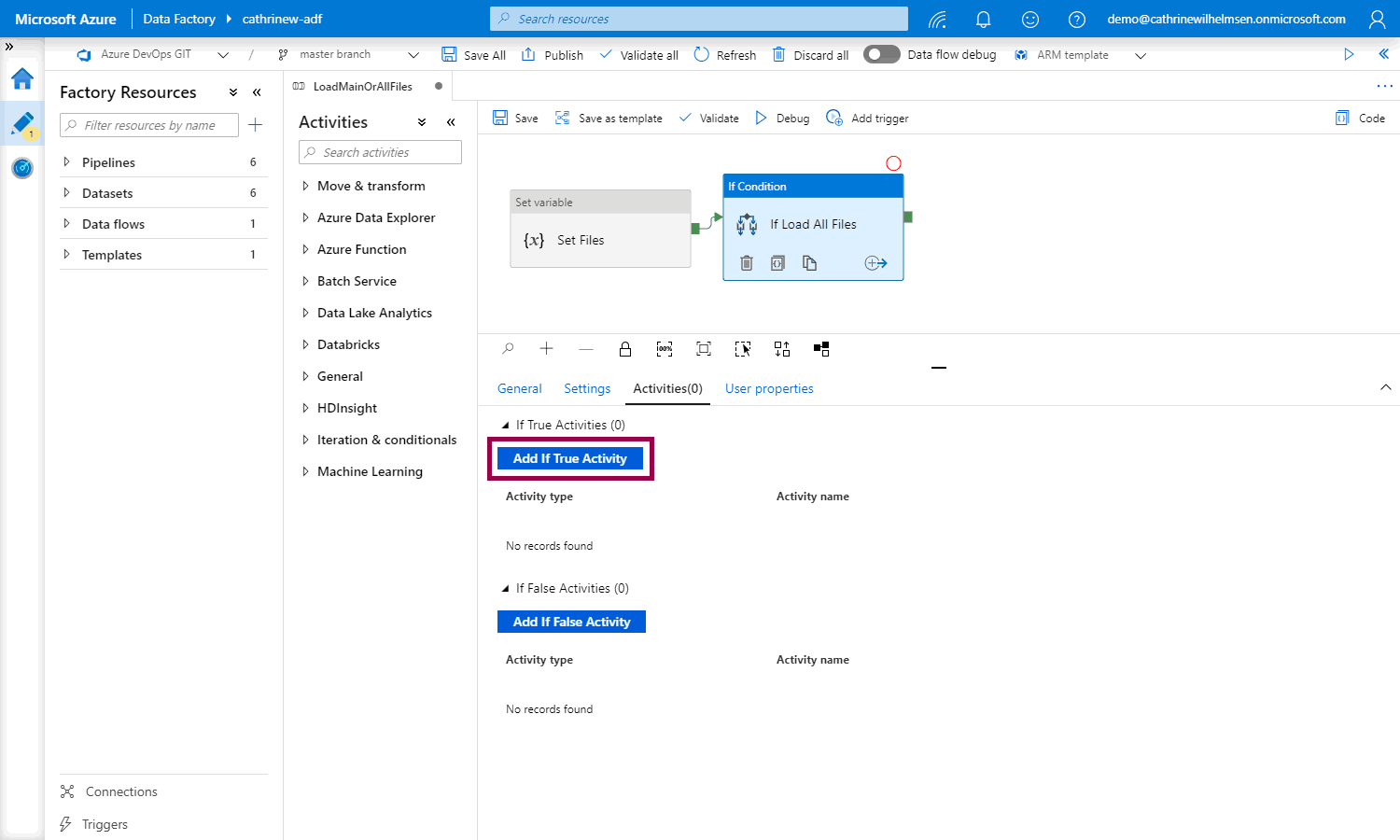Open the notifications bell icon
Image resolution: width=1400 pixels, height=840 pixels.
(983, 20)
